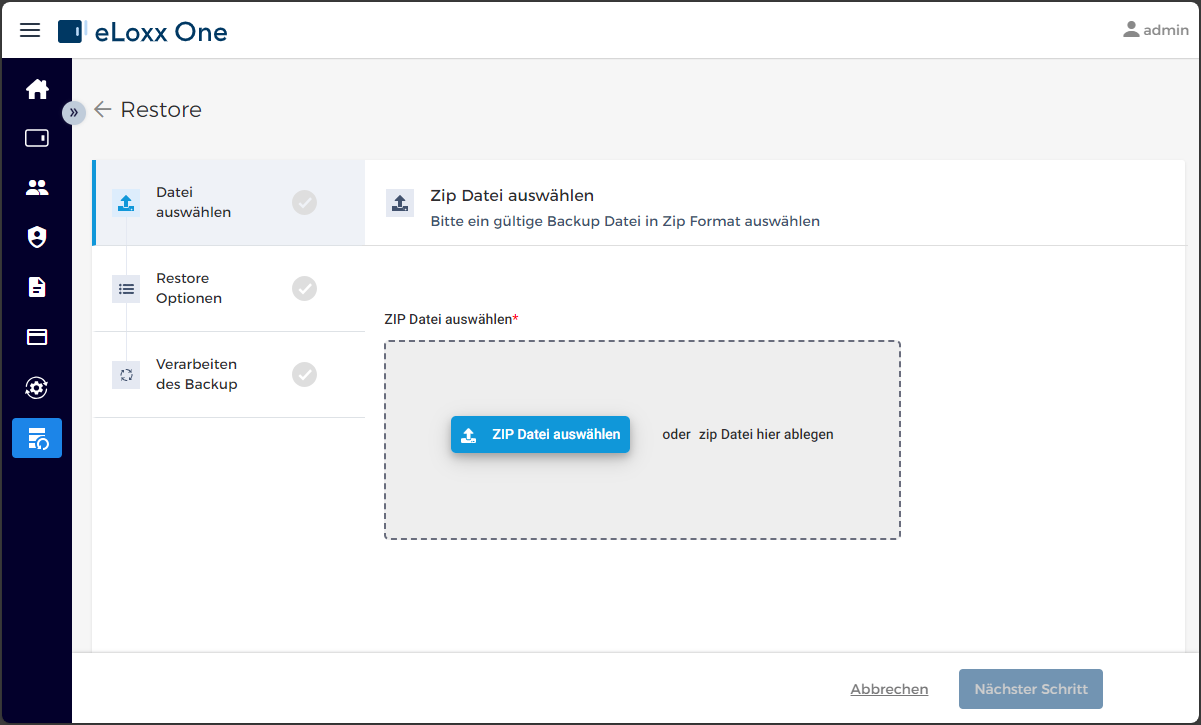Go to the Home sidebar icon

(x=37, y=89)
